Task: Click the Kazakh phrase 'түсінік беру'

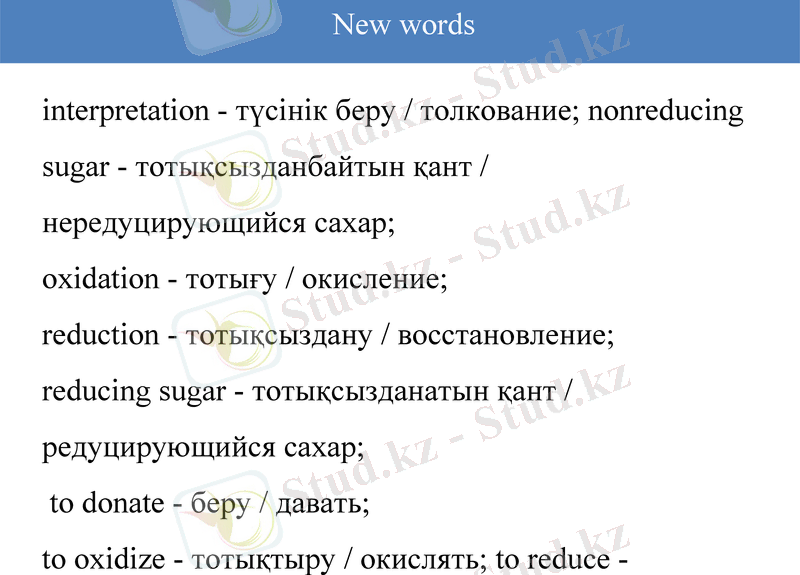Action: click(x=315, y=112)
